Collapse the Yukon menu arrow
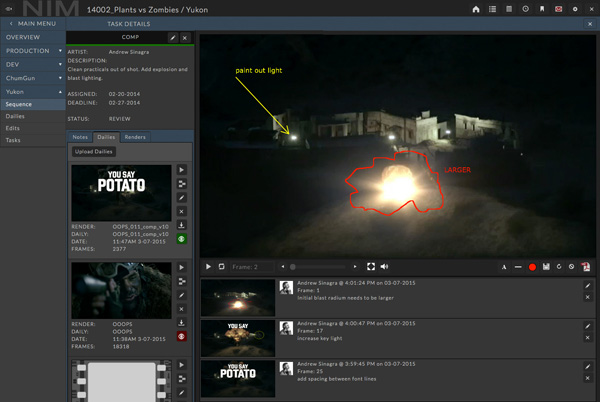Viewport: 600px width, 402px height. pyautogui.click(x=60, y=92)
